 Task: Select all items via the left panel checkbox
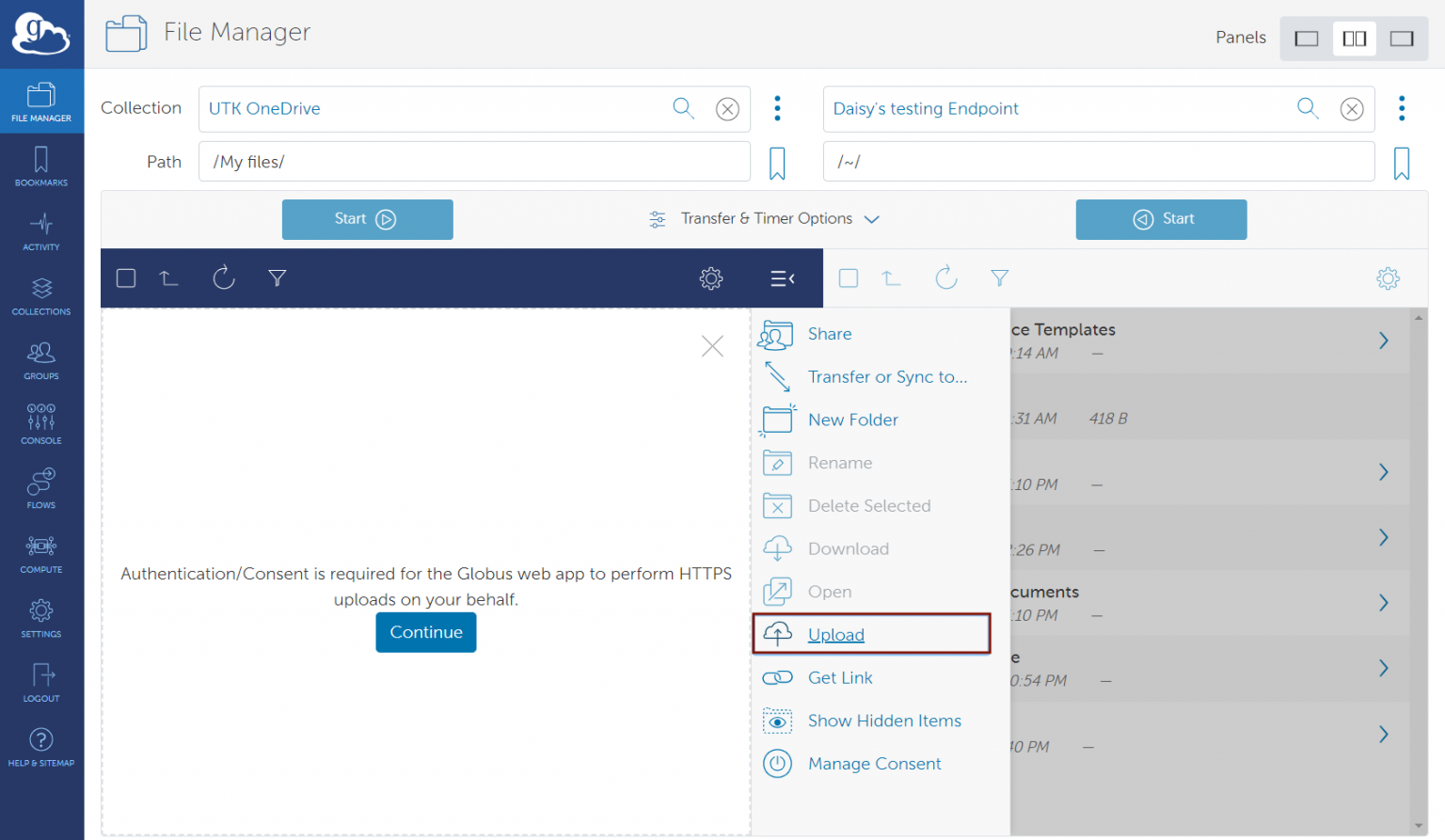[125, 277]
